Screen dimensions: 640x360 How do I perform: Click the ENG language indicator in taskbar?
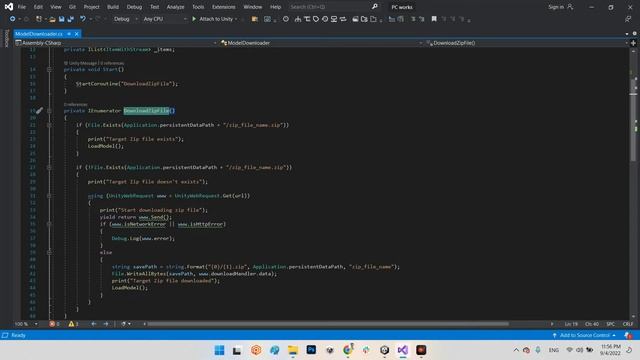pos(553,350)
